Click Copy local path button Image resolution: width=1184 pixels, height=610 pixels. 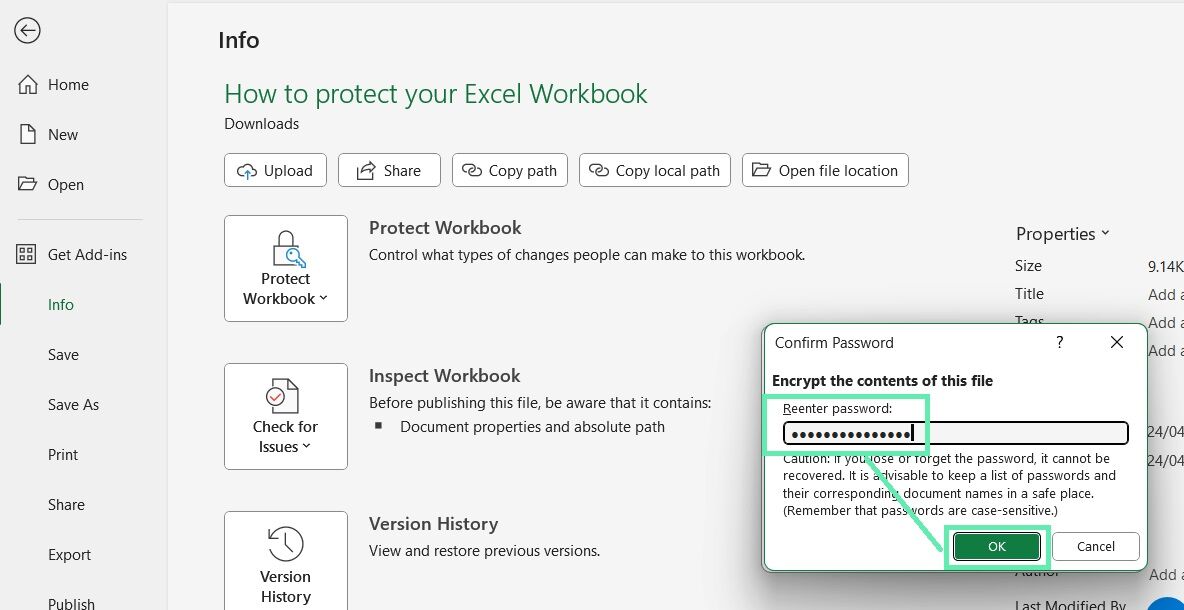tap(654, 171)
